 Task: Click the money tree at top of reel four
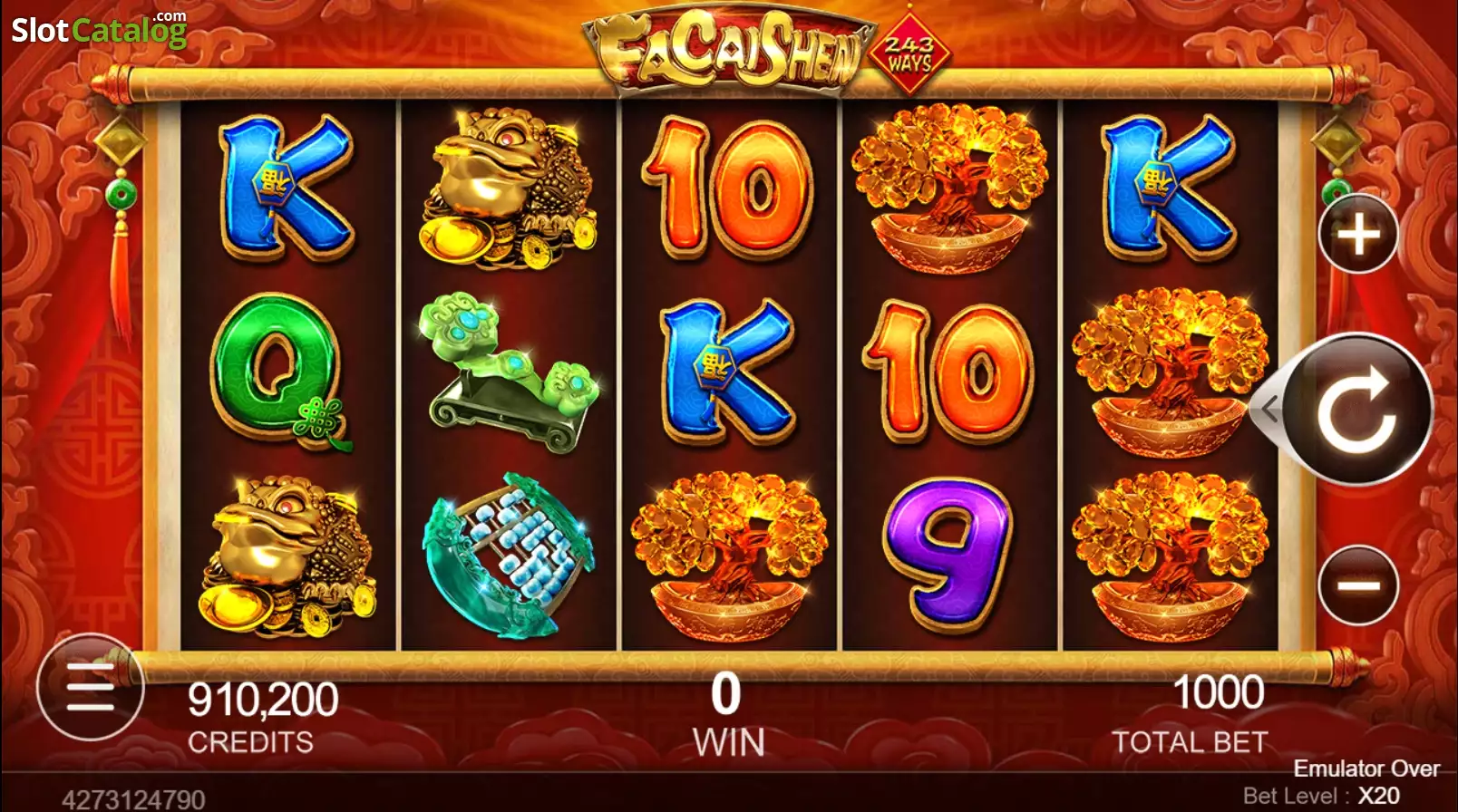949,188
